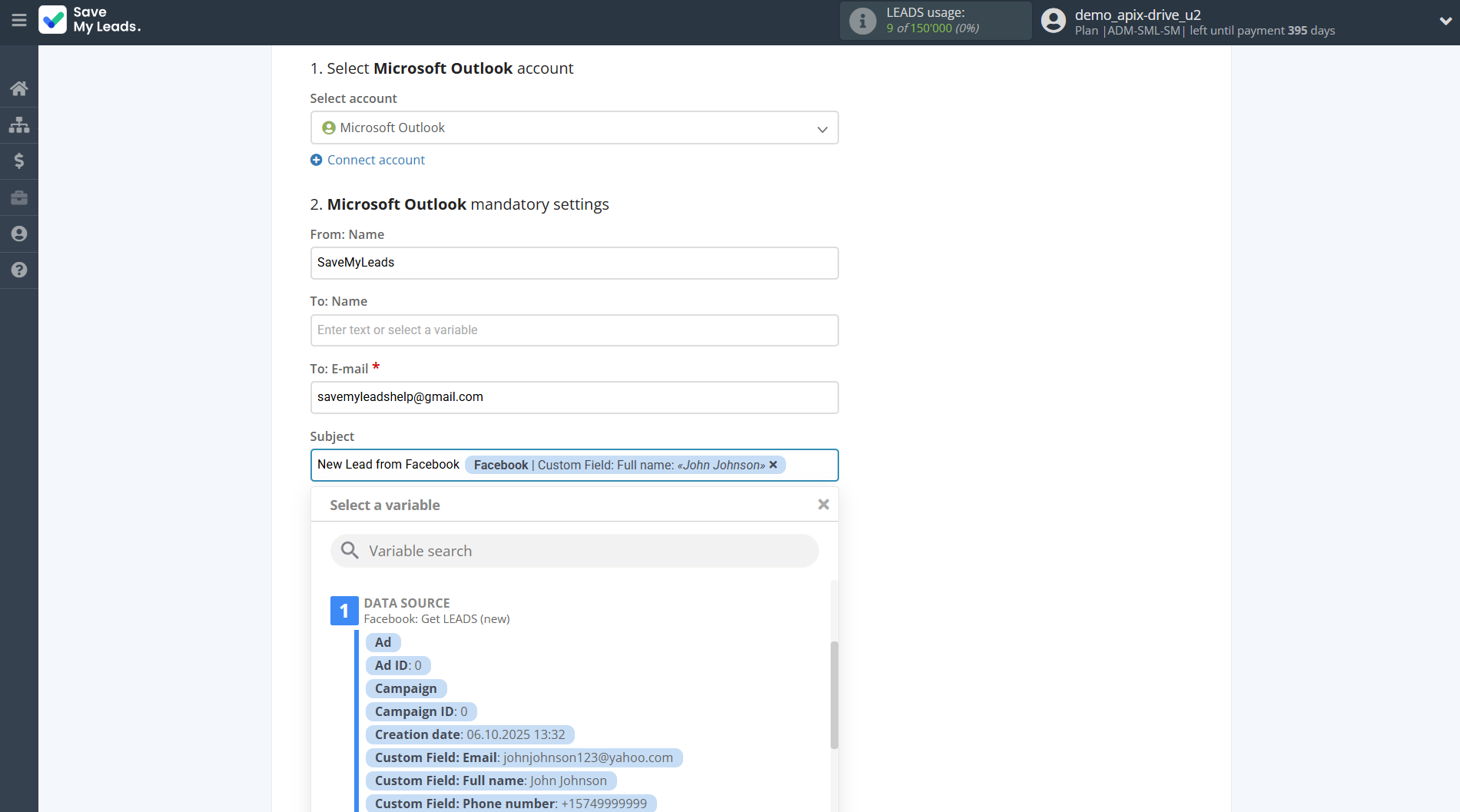Viewport: 1460px width, 812px height.
Task: Click the demo_apix-drive_u2 avatar icon
Action: point(1053,21)
